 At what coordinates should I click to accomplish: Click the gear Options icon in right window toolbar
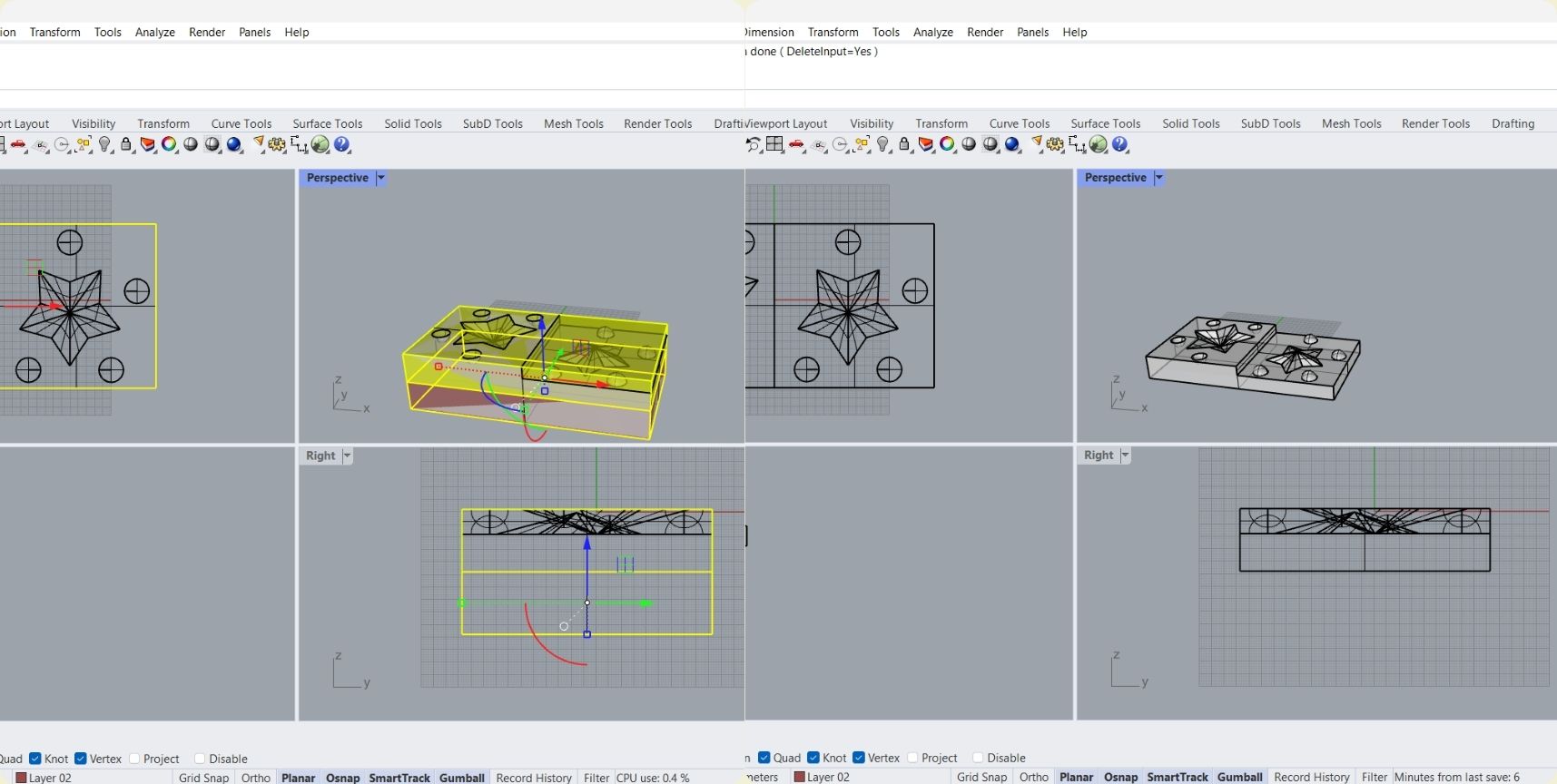1055,144
